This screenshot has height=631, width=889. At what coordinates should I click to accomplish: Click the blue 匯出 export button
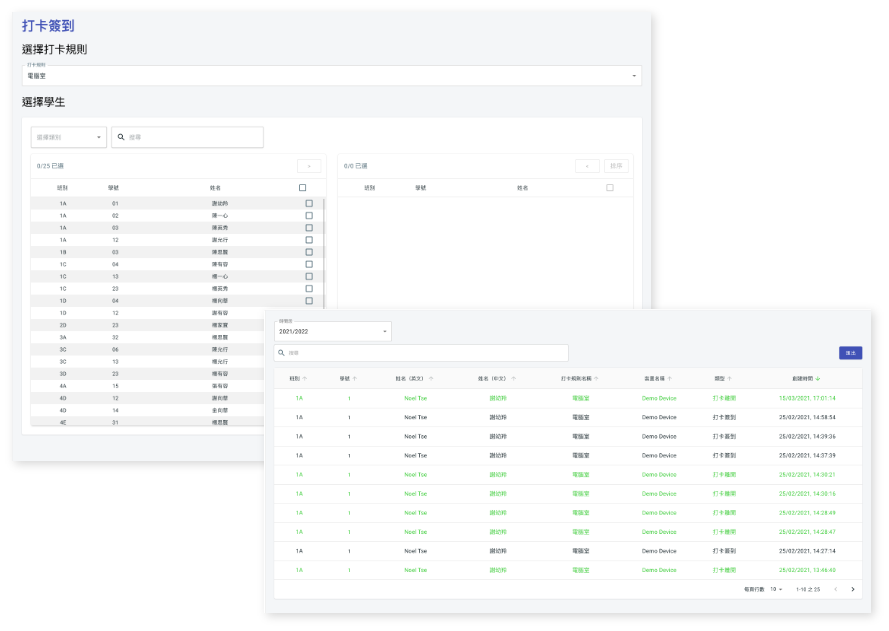pyautogui.click(x=850, y=353)
